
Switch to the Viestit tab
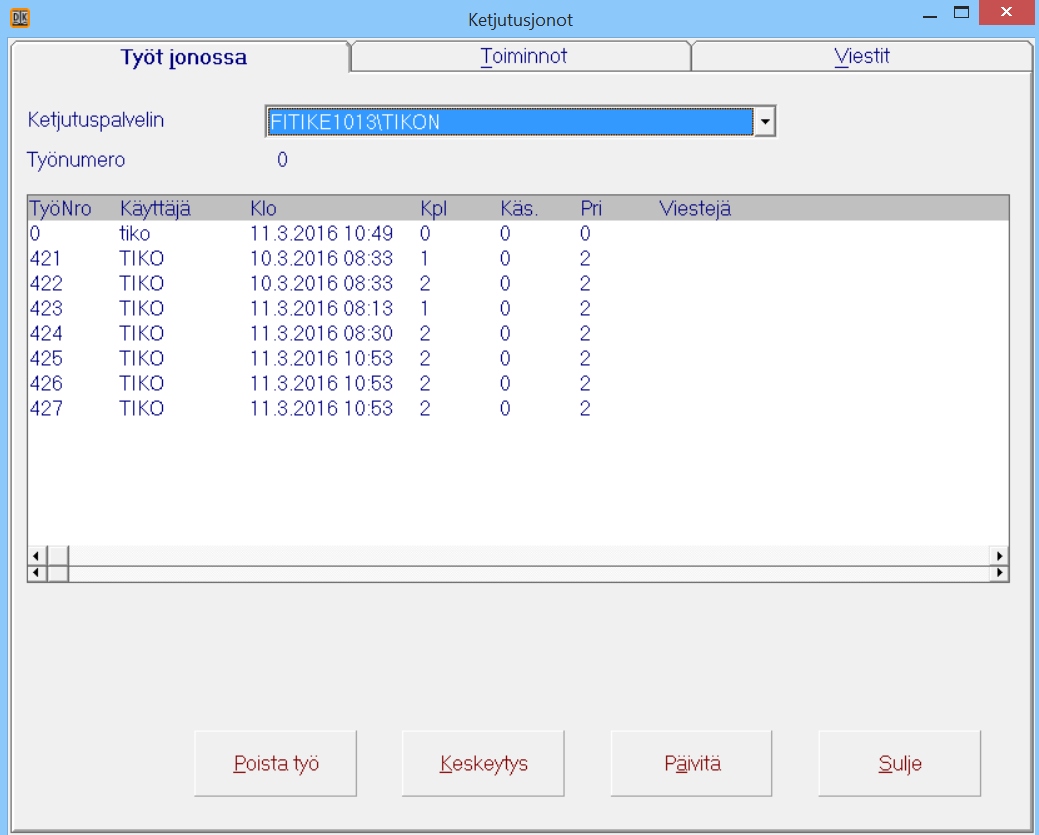pyautogui.click(x=861, y=56)
